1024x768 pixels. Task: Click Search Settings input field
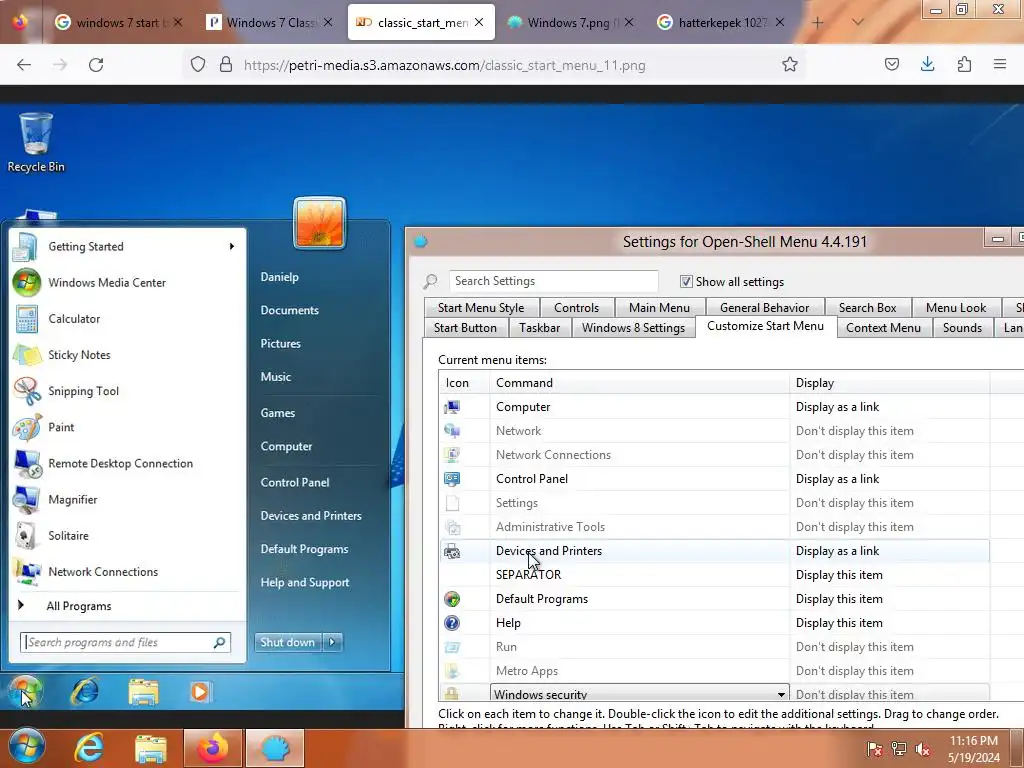coord(553,281)
